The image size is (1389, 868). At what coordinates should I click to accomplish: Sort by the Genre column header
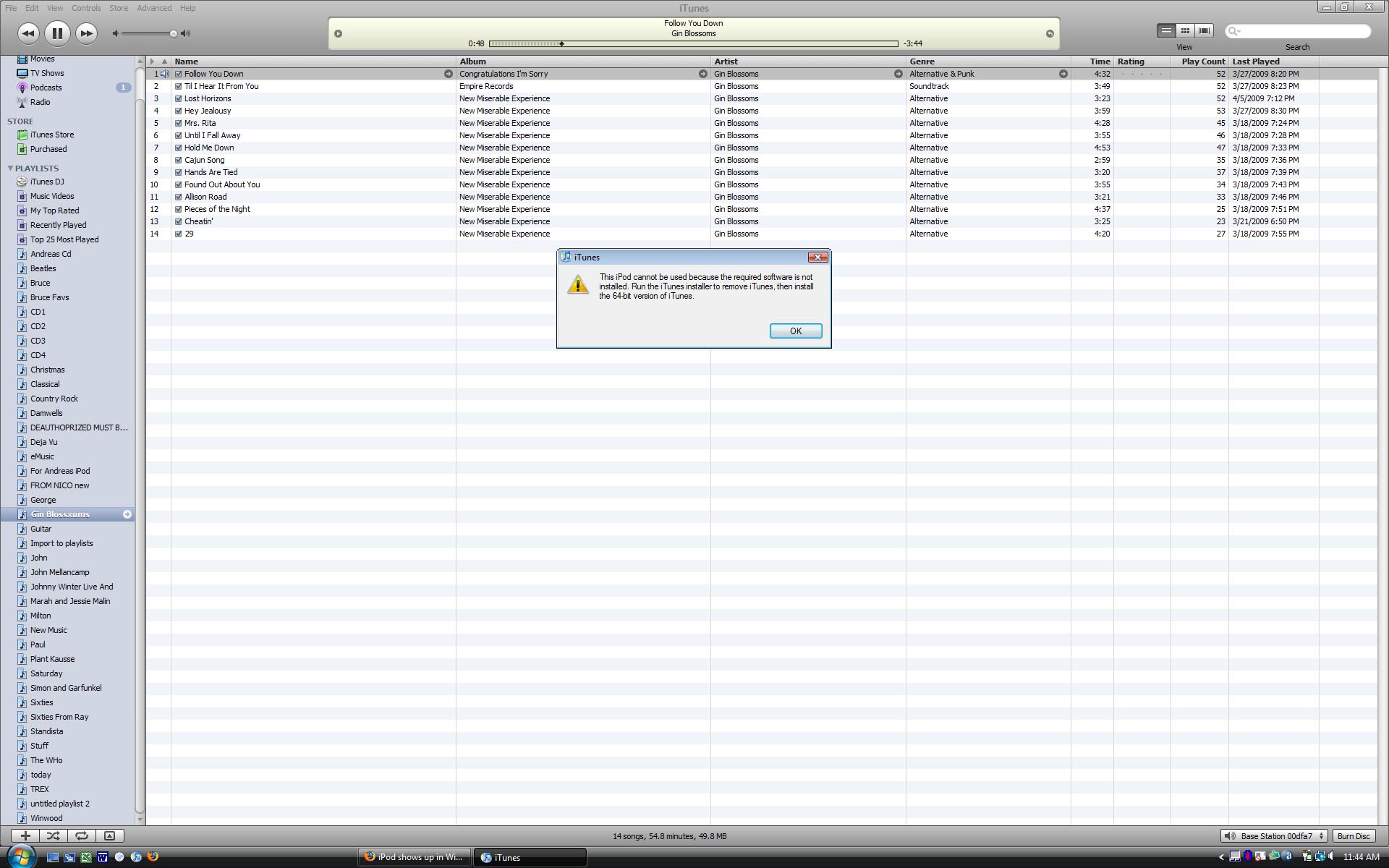coord(988,61)
